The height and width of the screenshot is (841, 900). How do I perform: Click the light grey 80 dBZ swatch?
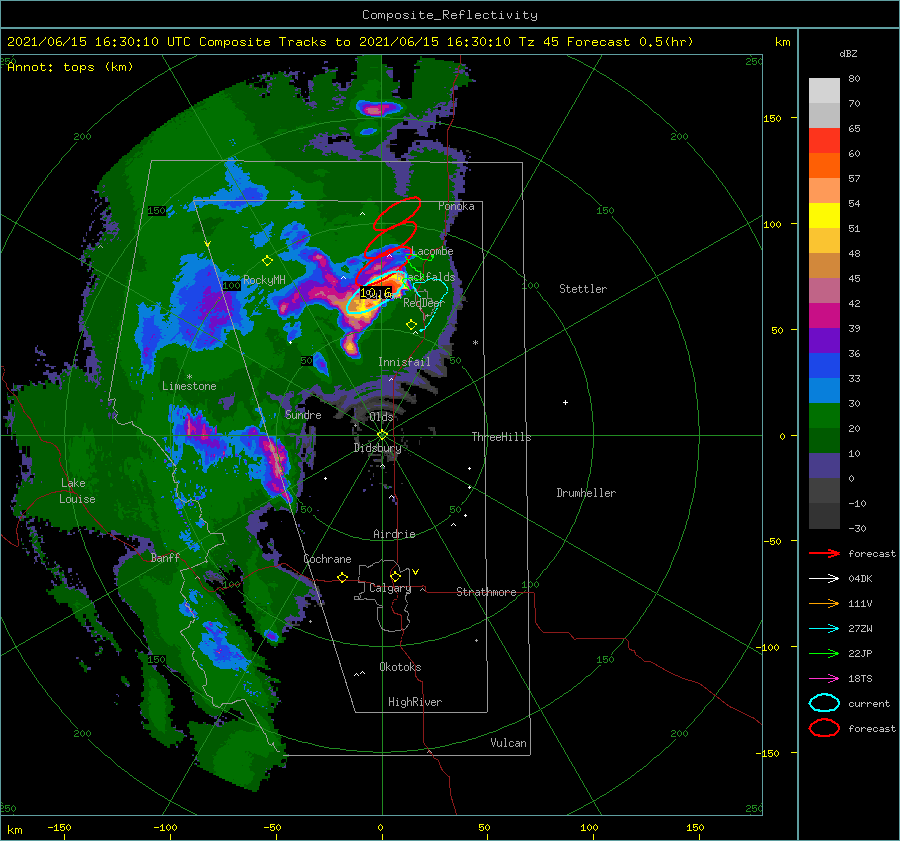(824, 90)
